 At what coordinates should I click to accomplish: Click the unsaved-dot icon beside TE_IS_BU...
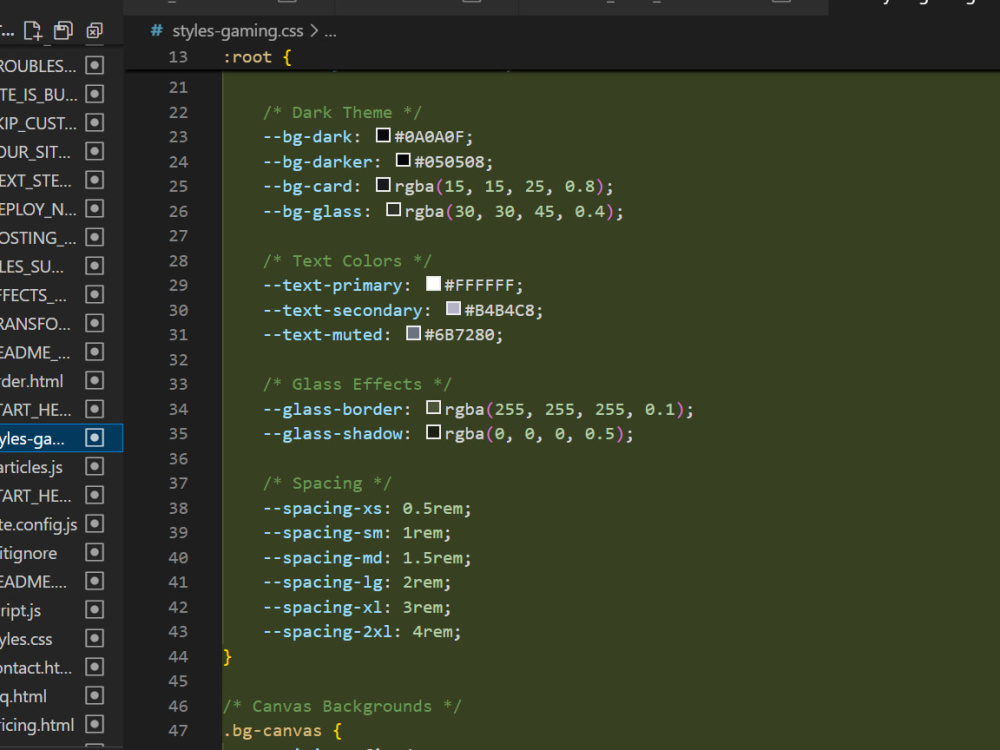click(94, 94)
